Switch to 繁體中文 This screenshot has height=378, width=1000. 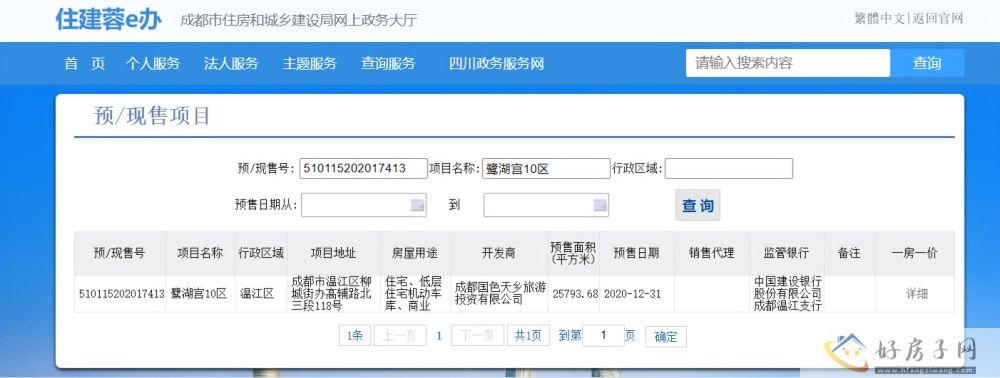pyautogui.click(x=879, y=18)
